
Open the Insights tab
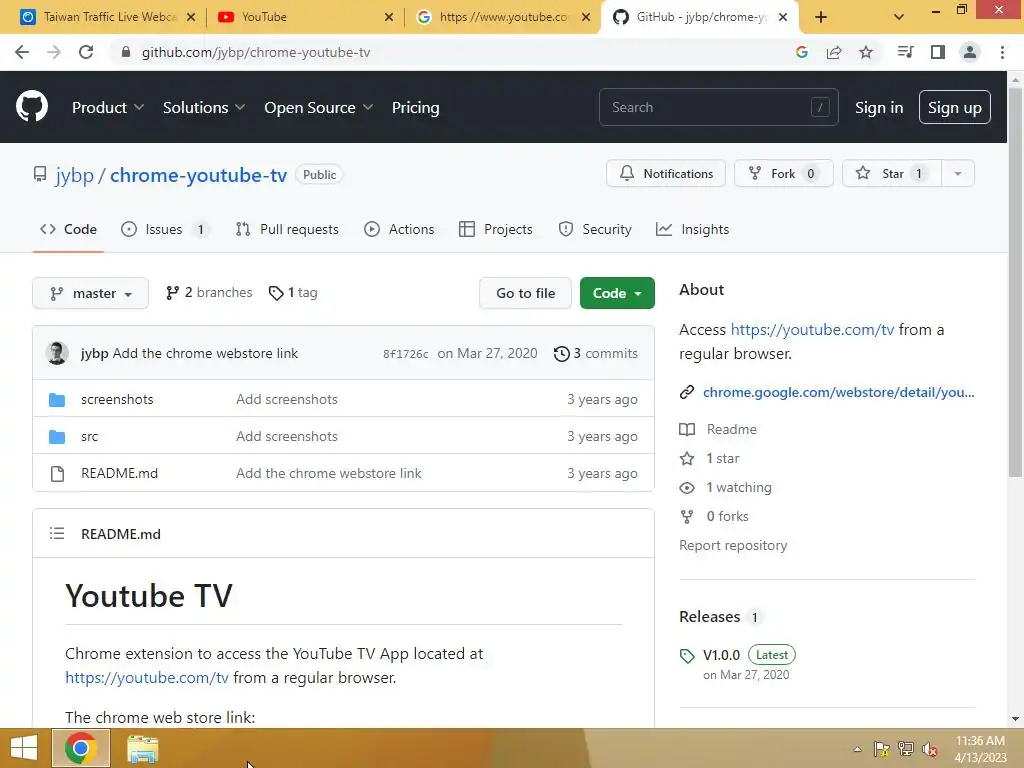point(692,229)
